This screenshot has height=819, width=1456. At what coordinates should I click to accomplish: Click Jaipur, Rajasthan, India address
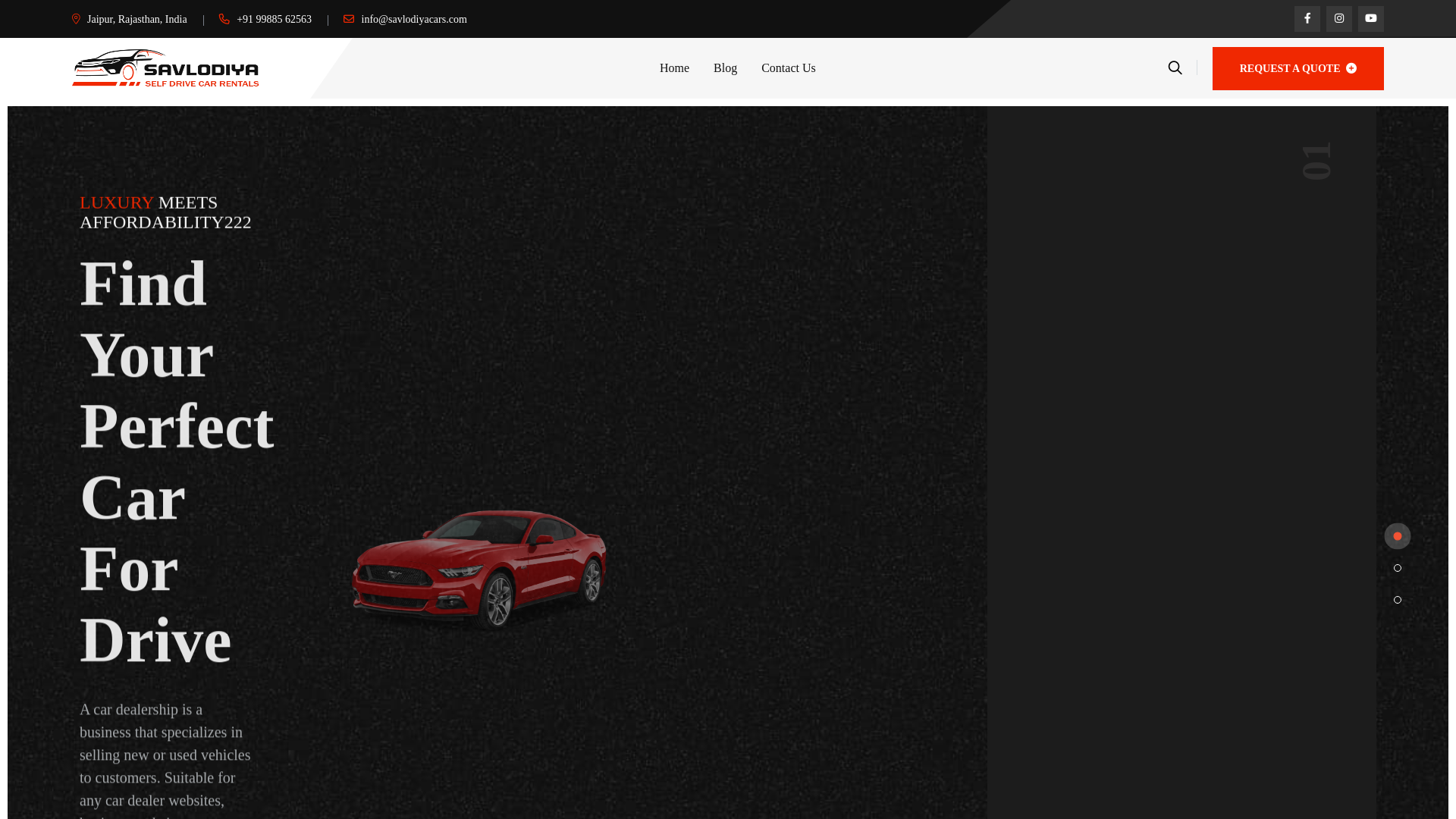[x=136, y=20]
